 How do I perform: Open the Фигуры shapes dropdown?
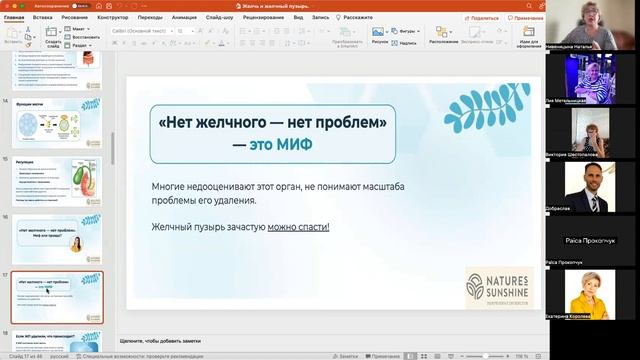click(x=406, y=31)
